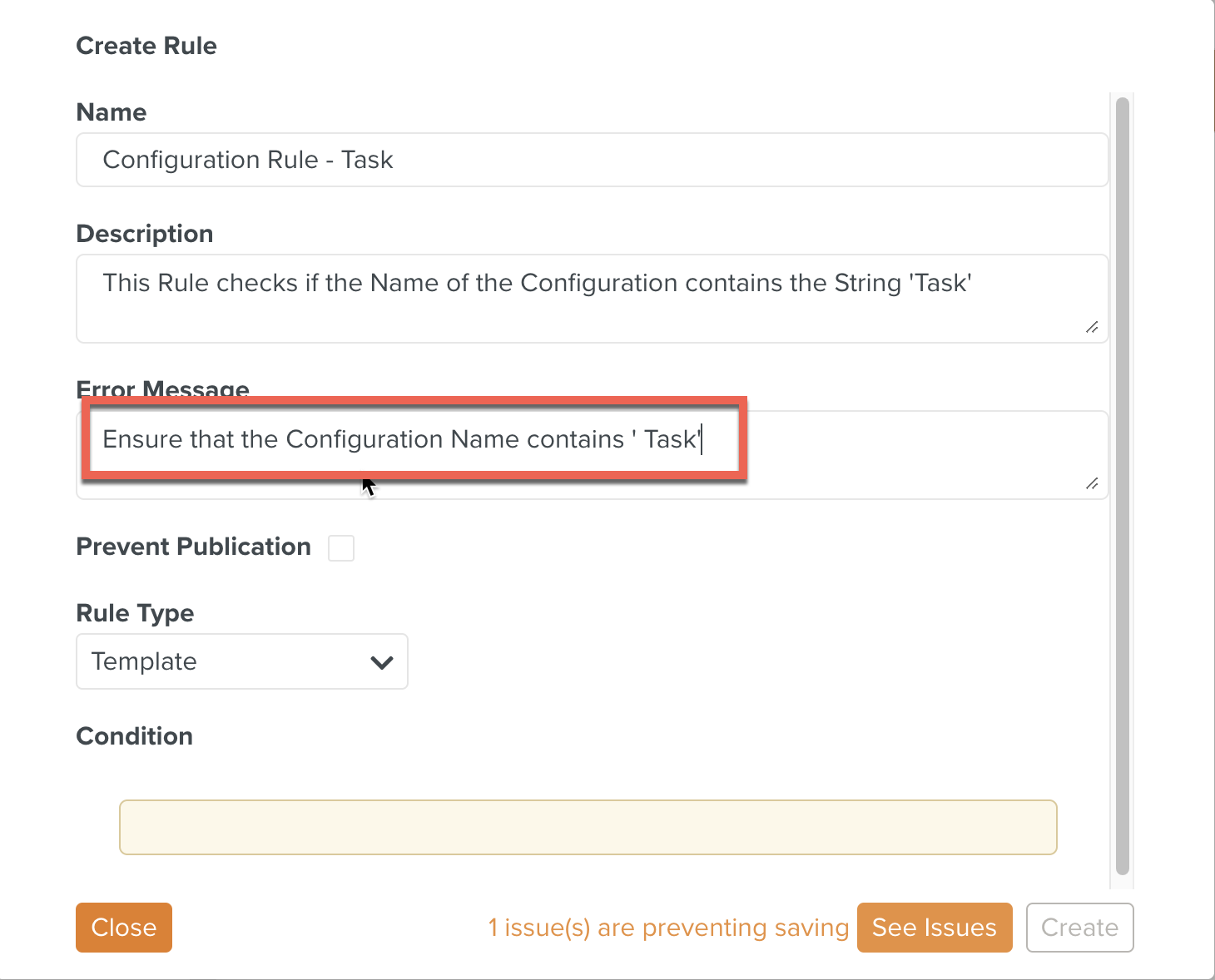Viewport: 1215px width, 980px height.
Task: Click the Create button
Action: (1079, 927)
